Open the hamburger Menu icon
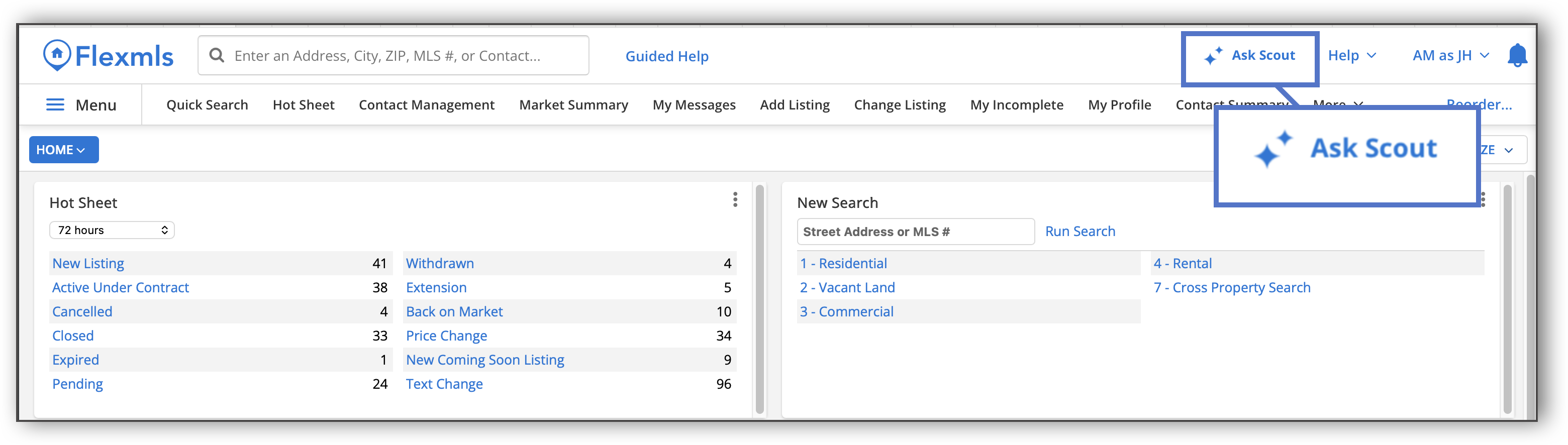This screenshot has height=445, width=1568. click(55, 104)
